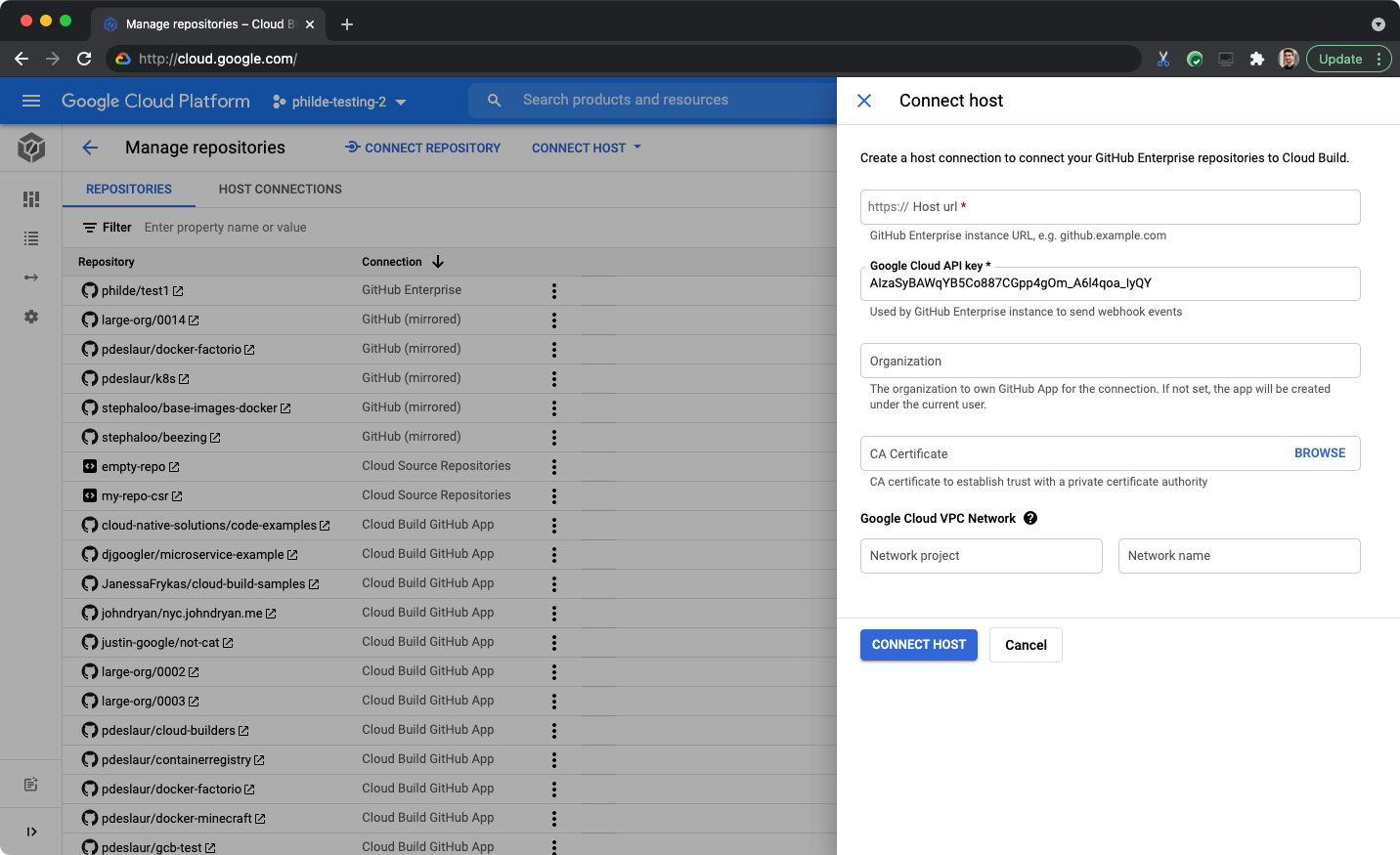The height and width of the screenshot is (855, 1400).
Task: Open the browser Update menu
Action: point(1349,59)
